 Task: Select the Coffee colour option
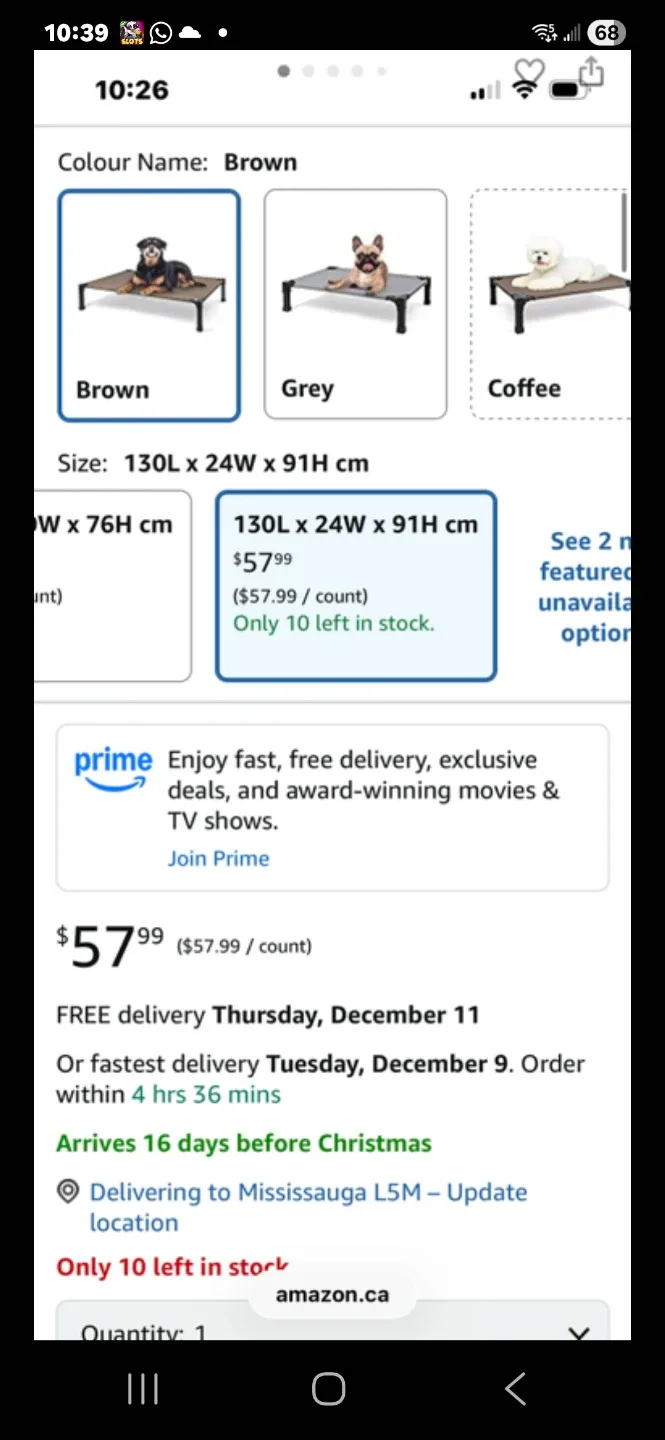click(x=550, y=305)
